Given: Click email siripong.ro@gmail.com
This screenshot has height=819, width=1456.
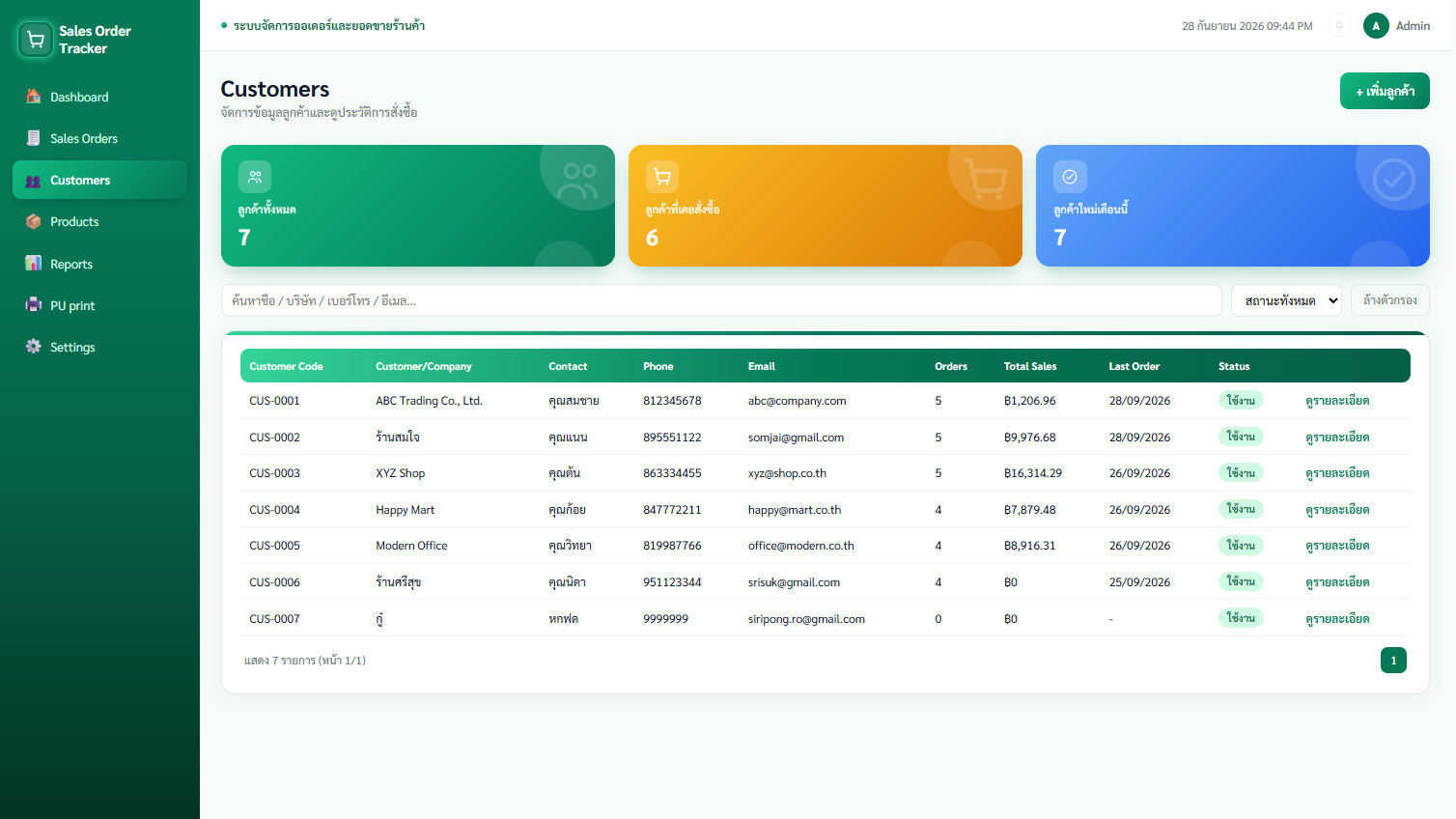Looking at the screenshot, I should tap(806, 619).
